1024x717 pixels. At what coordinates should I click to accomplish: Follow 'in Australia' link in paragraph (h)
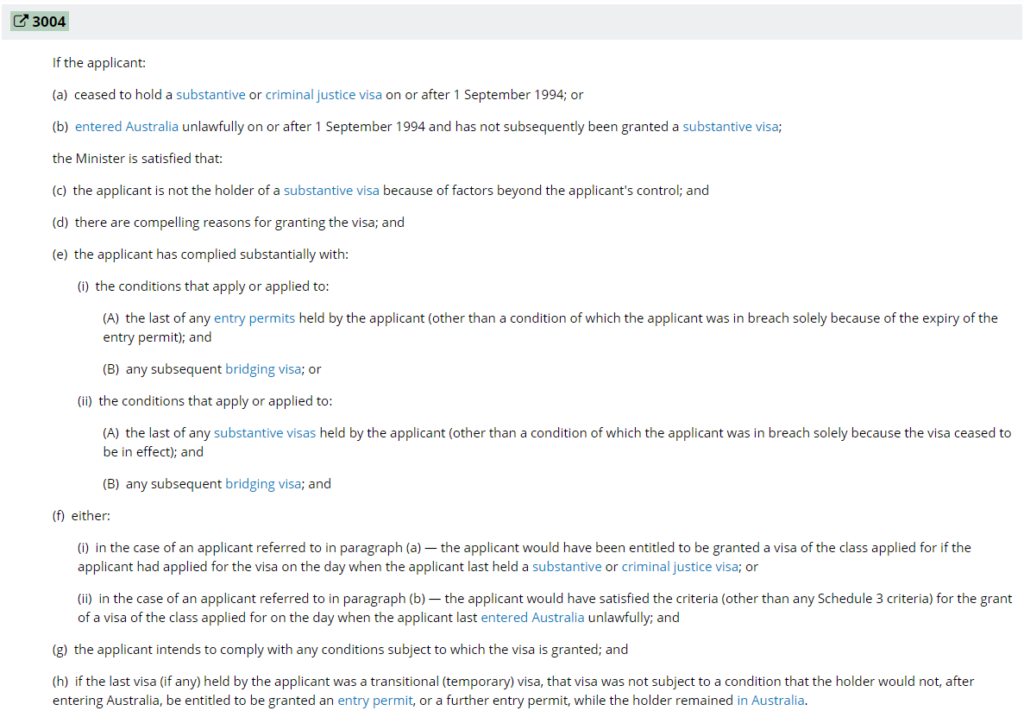point(771,701)
